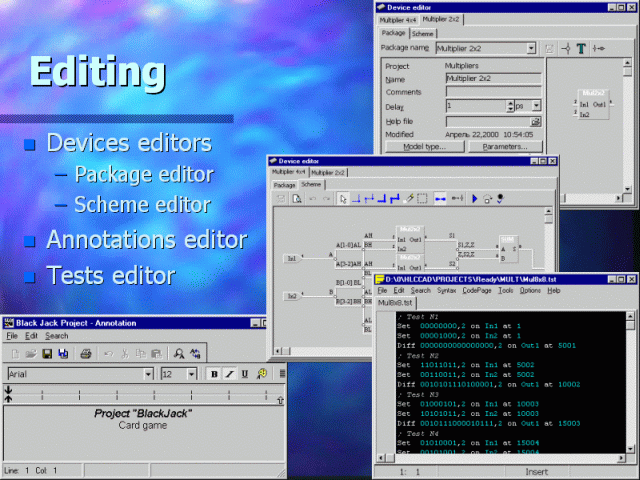The image size is (640, 480).
Task: Toggle Italic formatting in Annotation editor
Action: [x=229, y=374]
